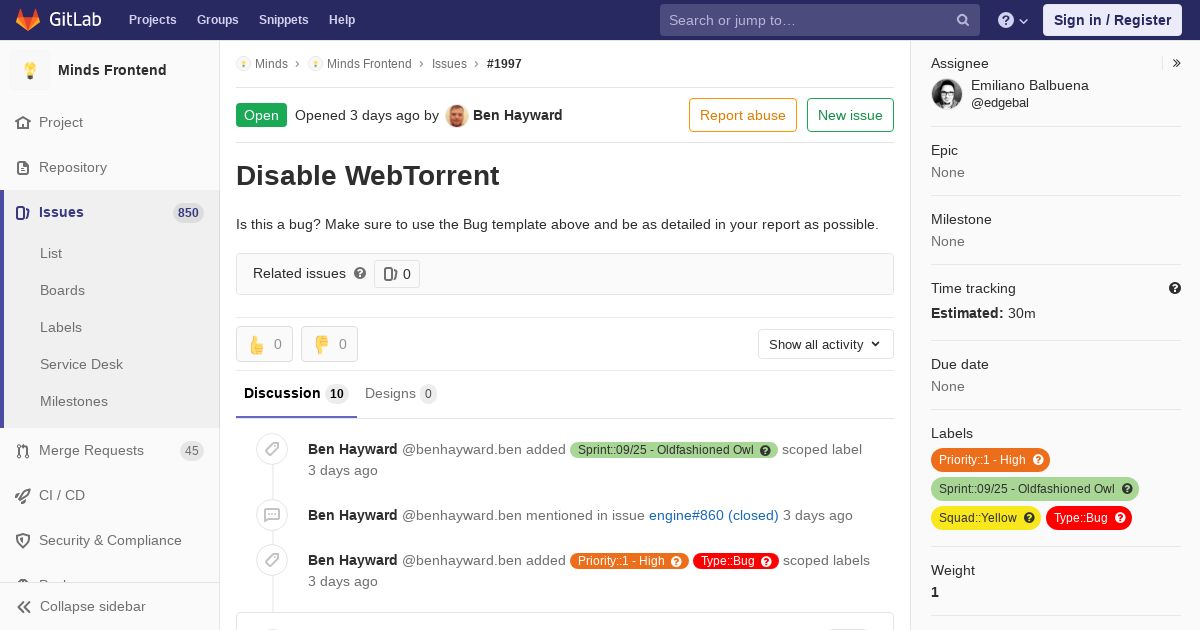This screenshot has width=1200, height=630.
Task: Focus the Search or jump to field
Action: (818, 20)
